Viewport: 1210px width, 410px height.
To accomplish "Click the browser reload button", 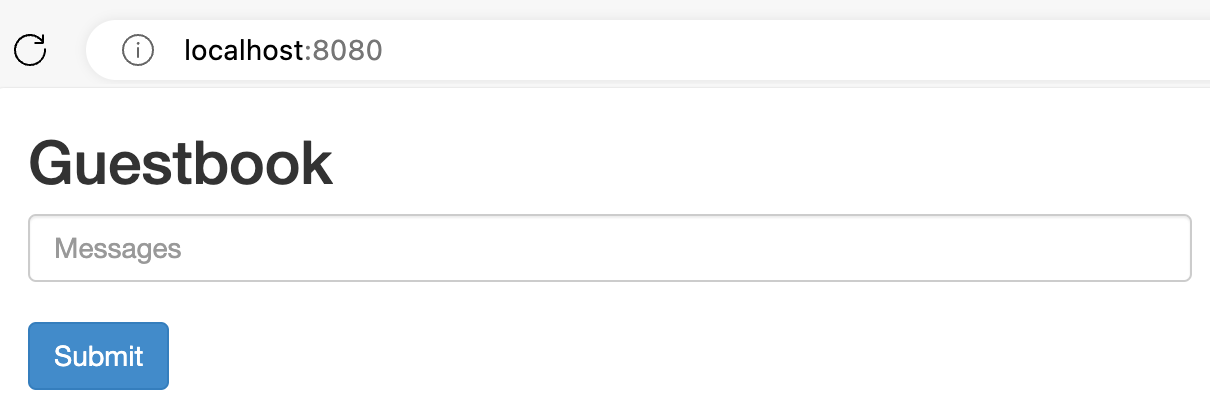I will [x=31, y=49].
